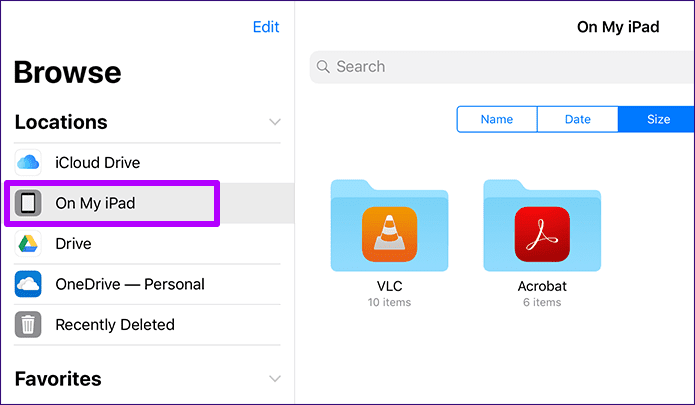The height and width of the screenshot is (405, 695).
Task: Select the On My iPad device icon
Action: point(28,203)
